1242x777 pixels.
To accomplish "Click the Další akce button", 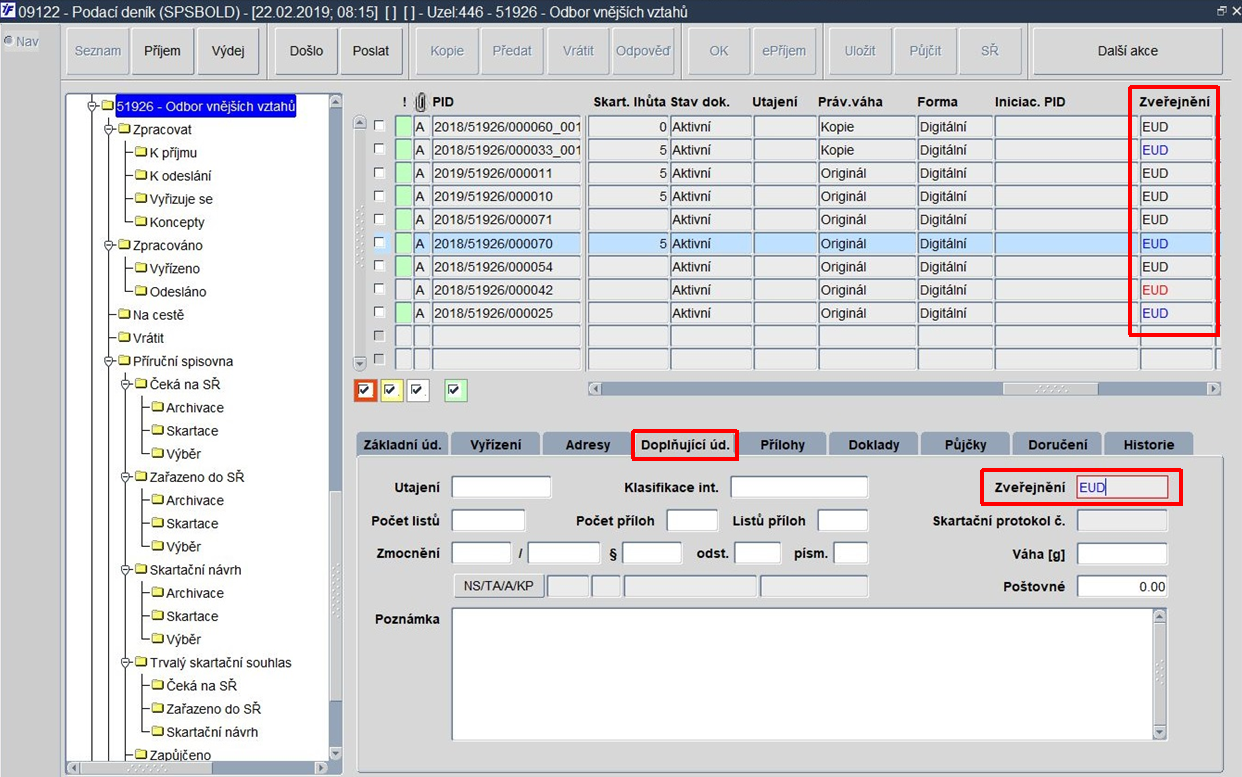I will point(1127,51).
